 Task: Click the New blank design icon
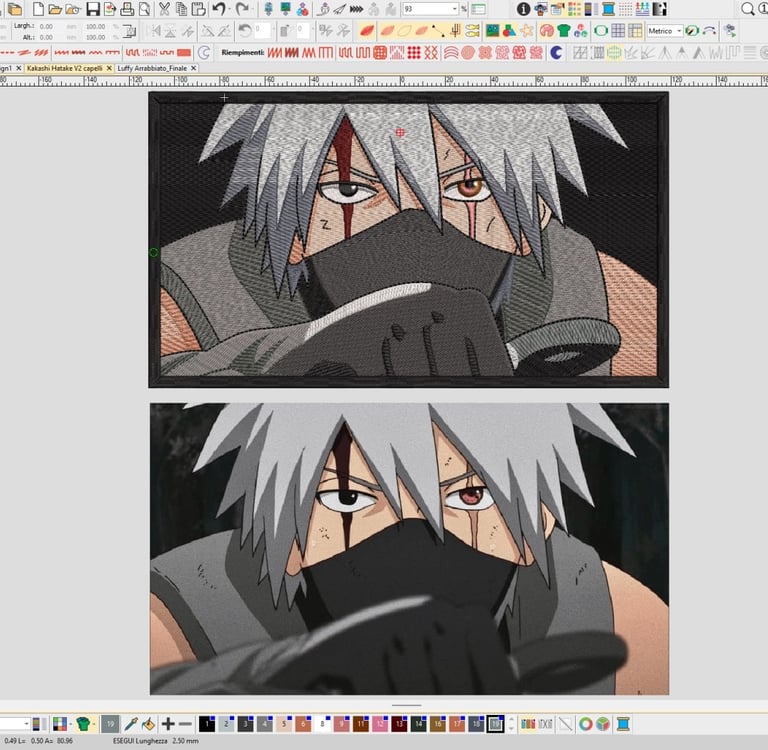coord(38,9)
